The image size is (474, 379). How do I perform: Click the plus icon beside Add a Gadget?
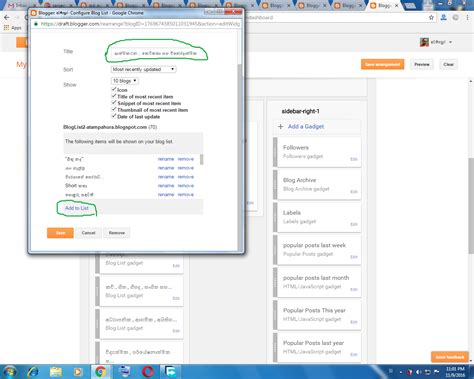[281, 127]
